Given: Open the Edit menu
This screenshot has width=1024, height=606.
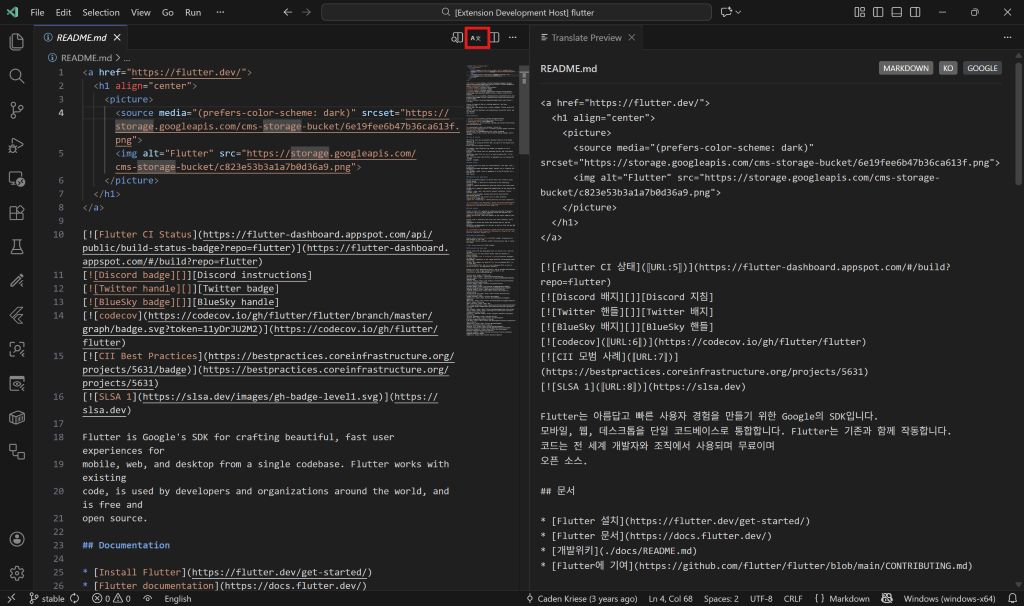Looking at the screenshot, I should (x=63, y=12).
